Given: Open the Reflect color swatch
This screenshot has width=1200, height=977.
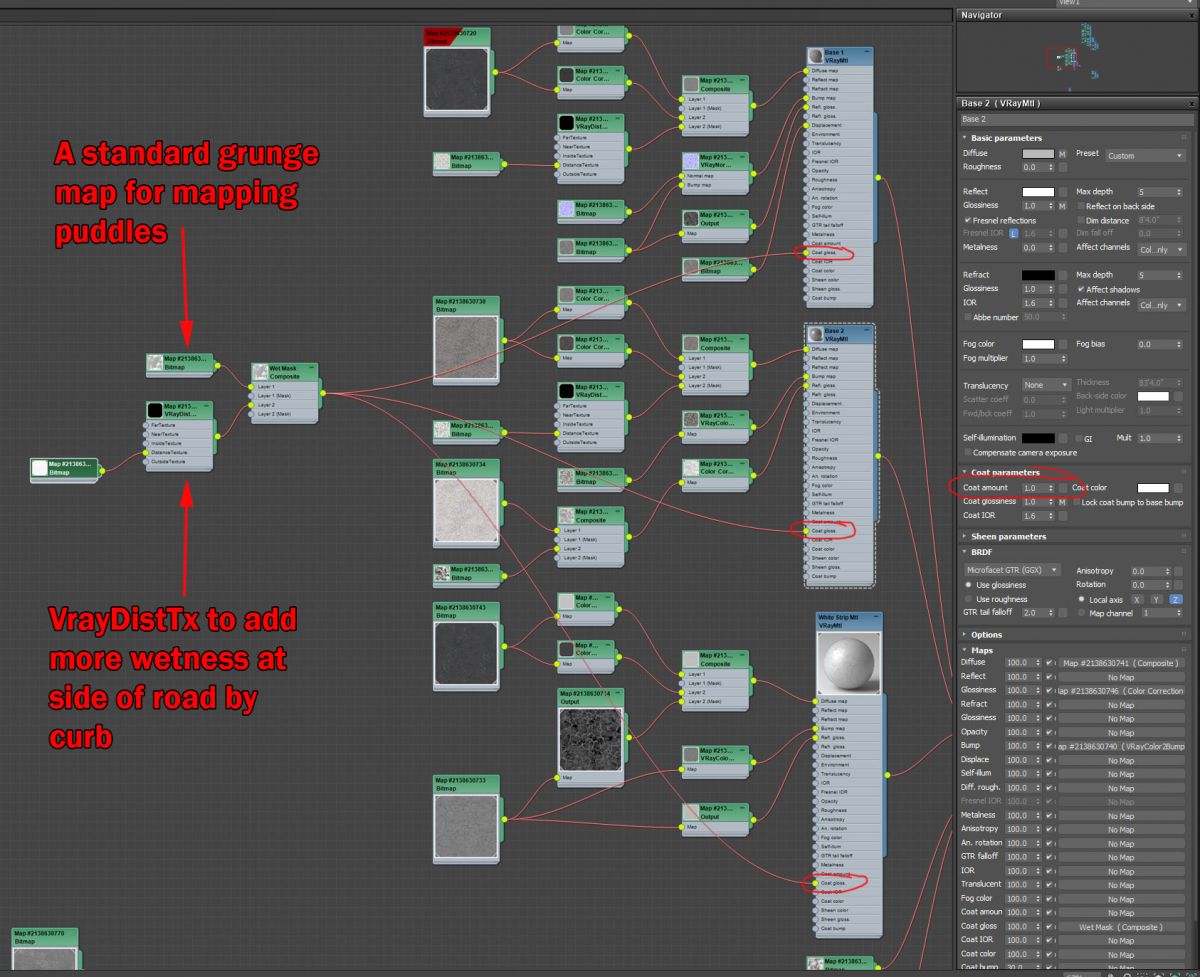Looking at the screenshot, I should pos(1037,192).
